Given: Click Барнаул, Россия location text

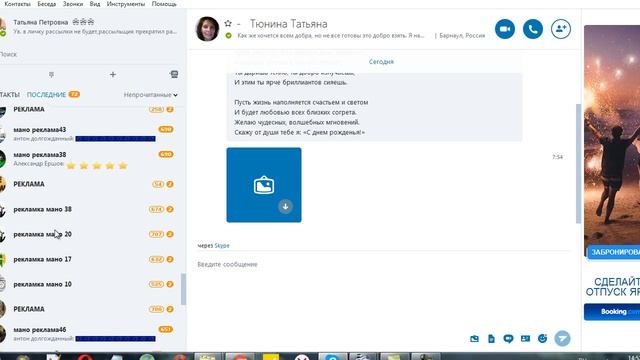Looking at the screenshot, I should 462,36.
